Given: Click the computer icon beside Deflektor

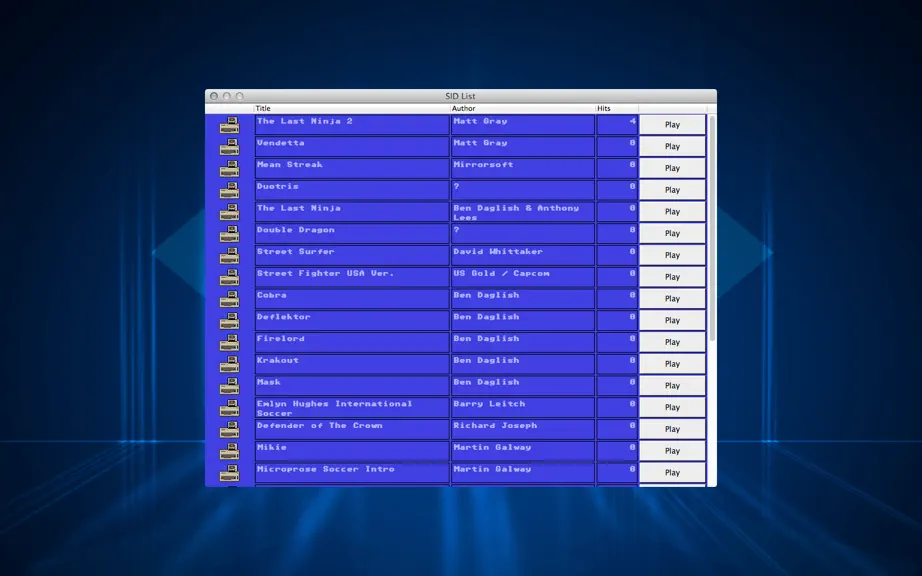Looking at the screenshot, I should (229, 321).
